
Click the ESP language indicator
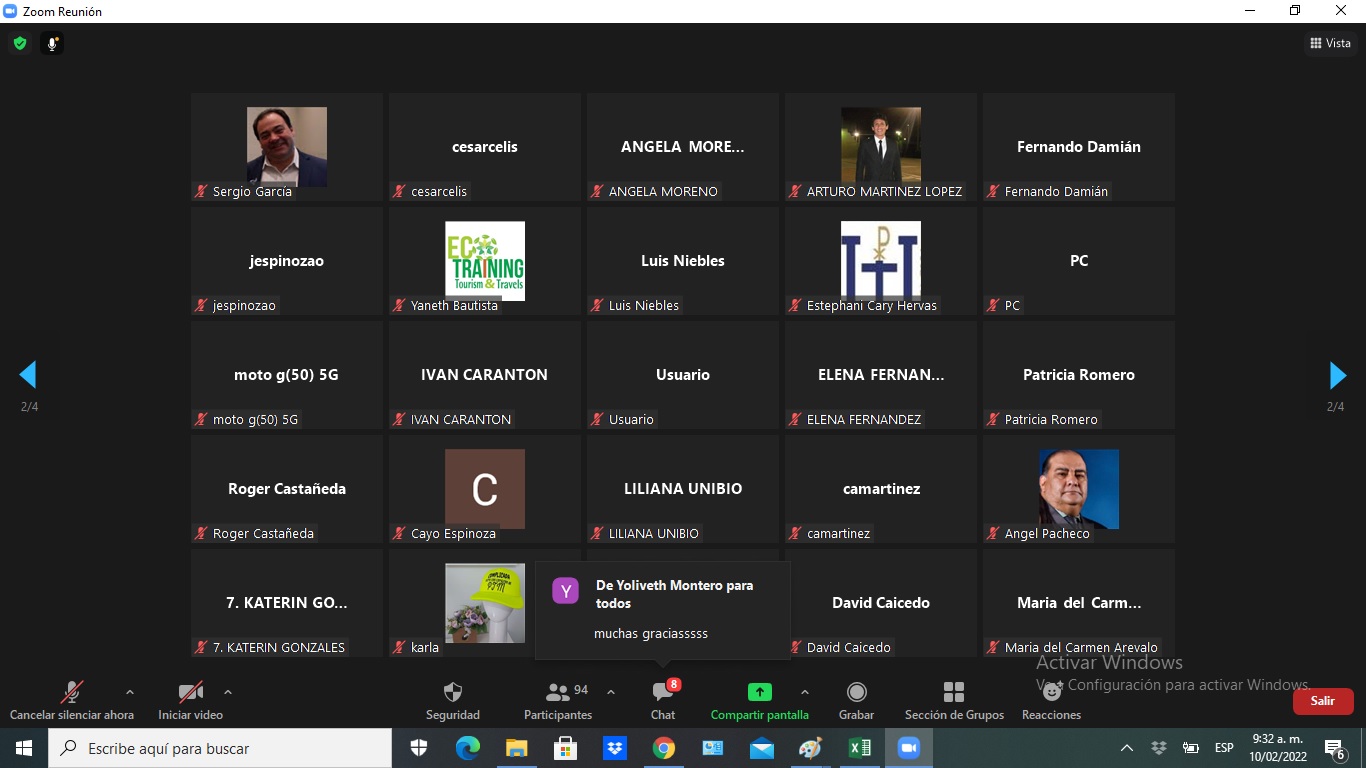[x=1224, y=748]
